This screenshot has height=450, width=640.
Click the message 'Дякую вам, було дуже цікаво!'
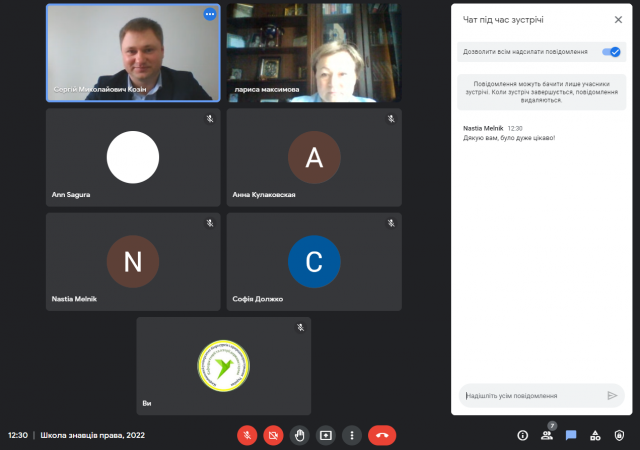click(509, 138)
